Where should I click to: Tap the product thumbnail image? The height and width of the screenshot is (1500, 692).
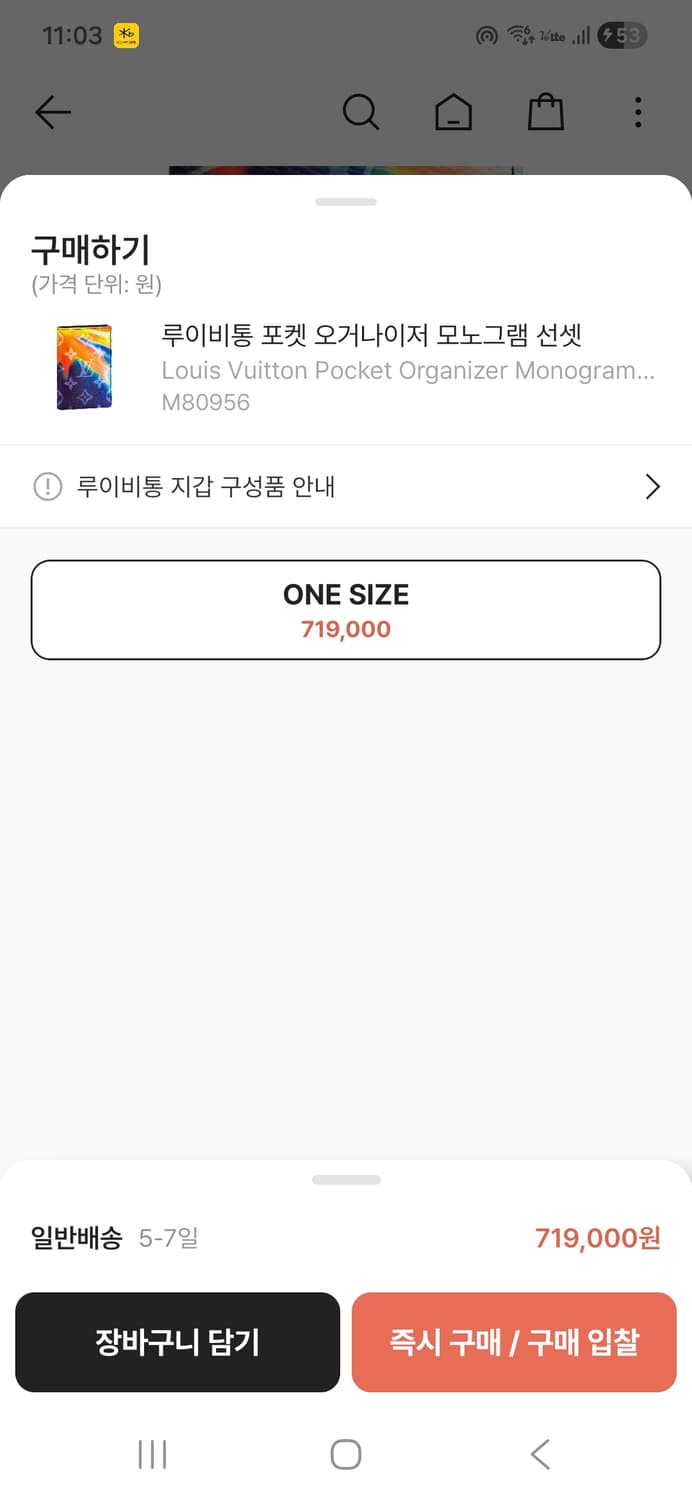[x=85, y=367]
